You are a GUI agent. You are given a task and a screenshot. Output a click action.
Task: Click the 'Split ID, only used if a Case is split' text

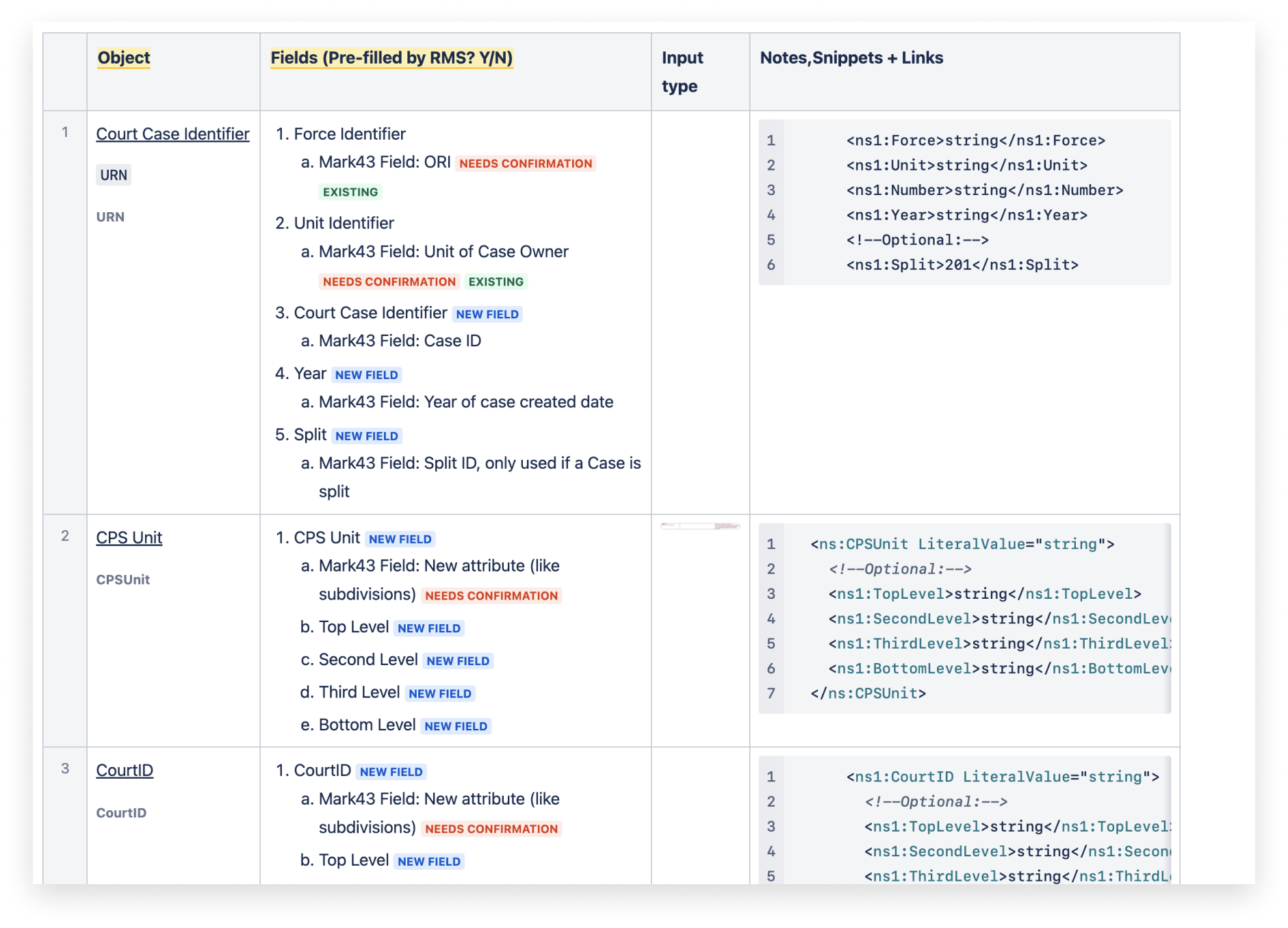480,478
